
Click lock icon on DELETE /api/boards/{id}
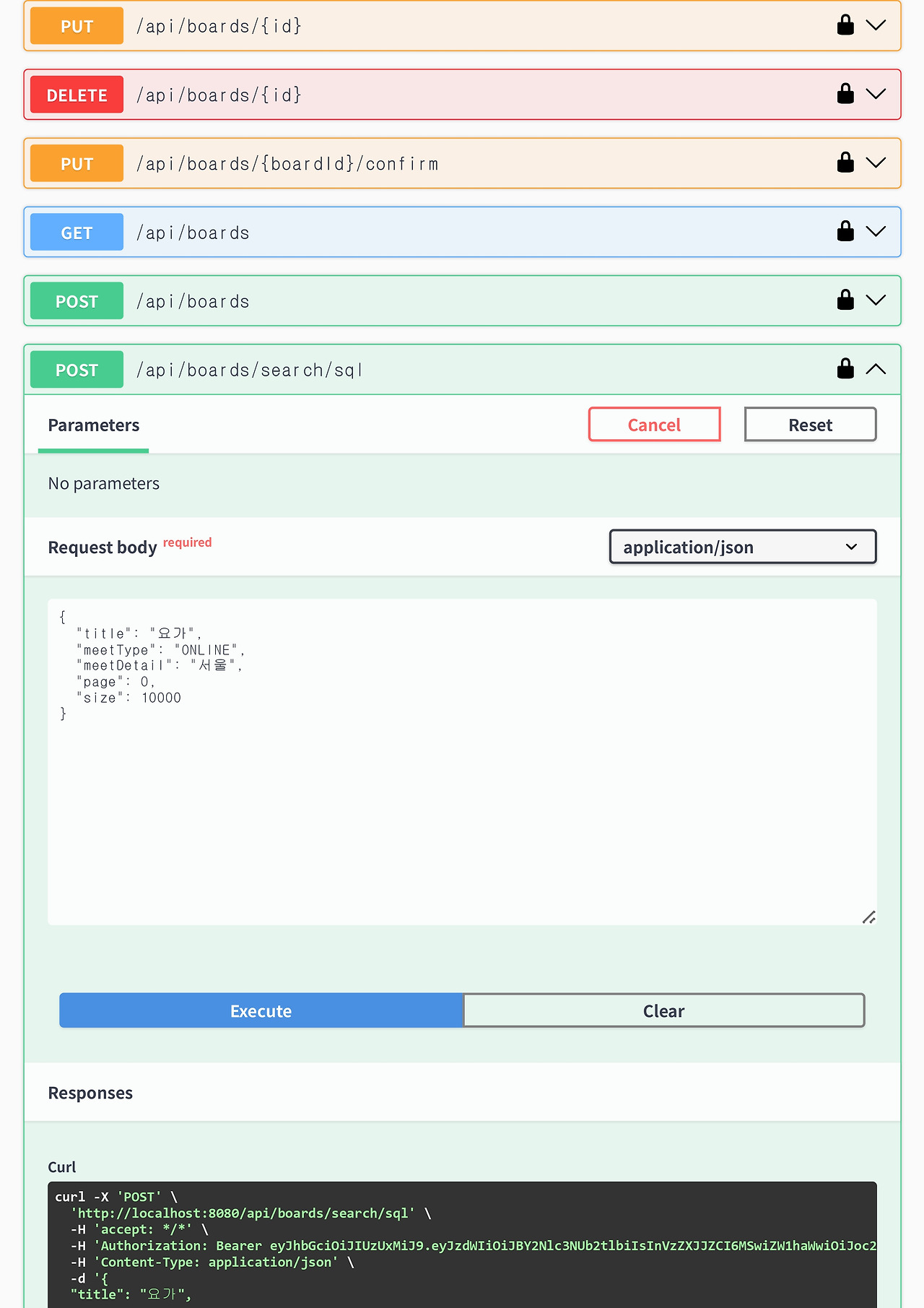pos(845,94)
